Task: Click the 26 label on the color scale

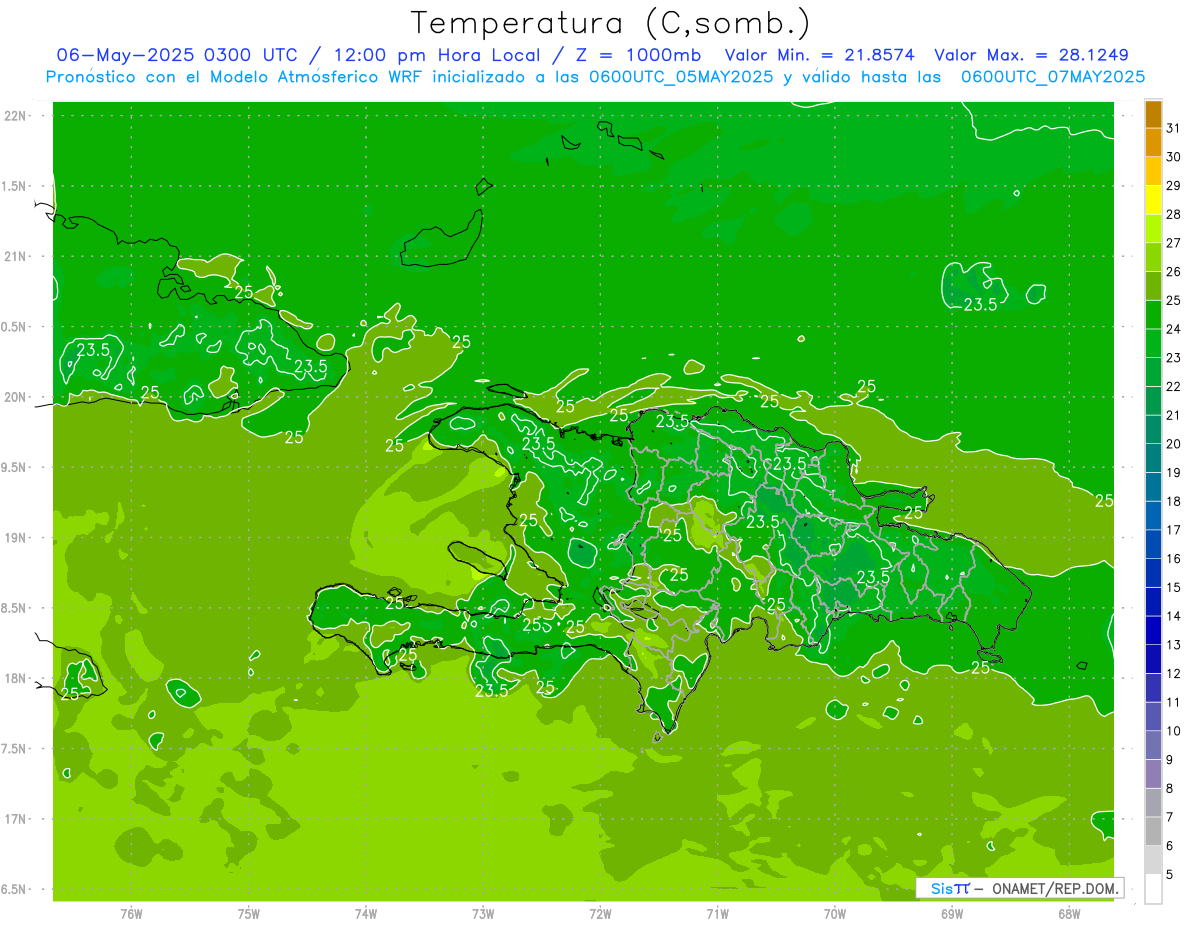Action: (1174, 271)
